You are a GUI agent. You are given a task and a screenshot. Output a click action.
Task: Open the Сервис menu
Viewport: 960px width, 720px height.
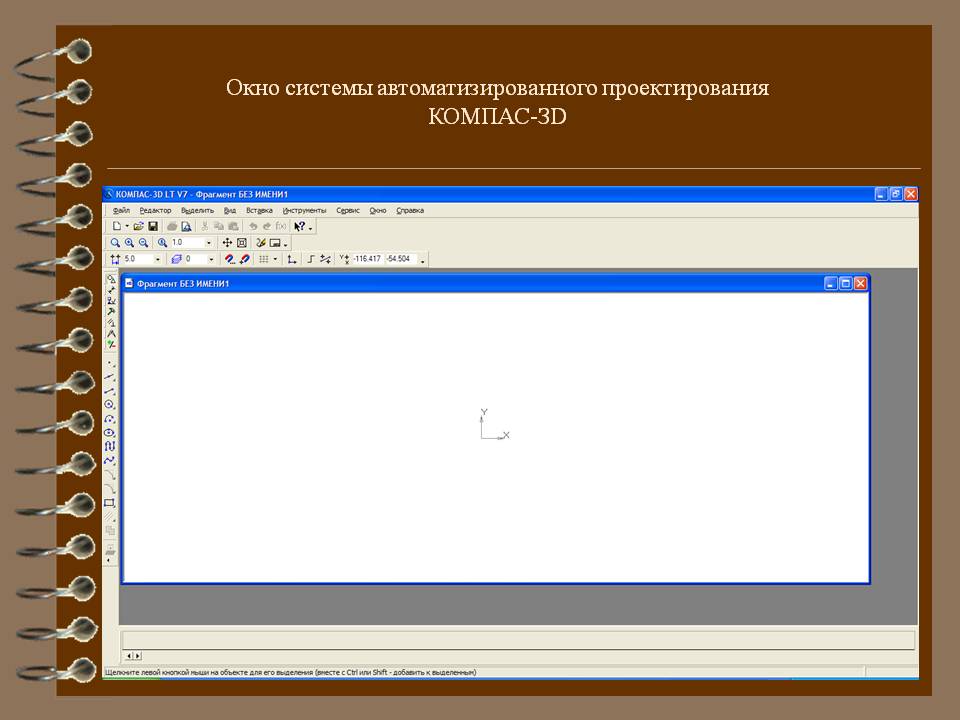pyautogui.click(x=348, y=211)
